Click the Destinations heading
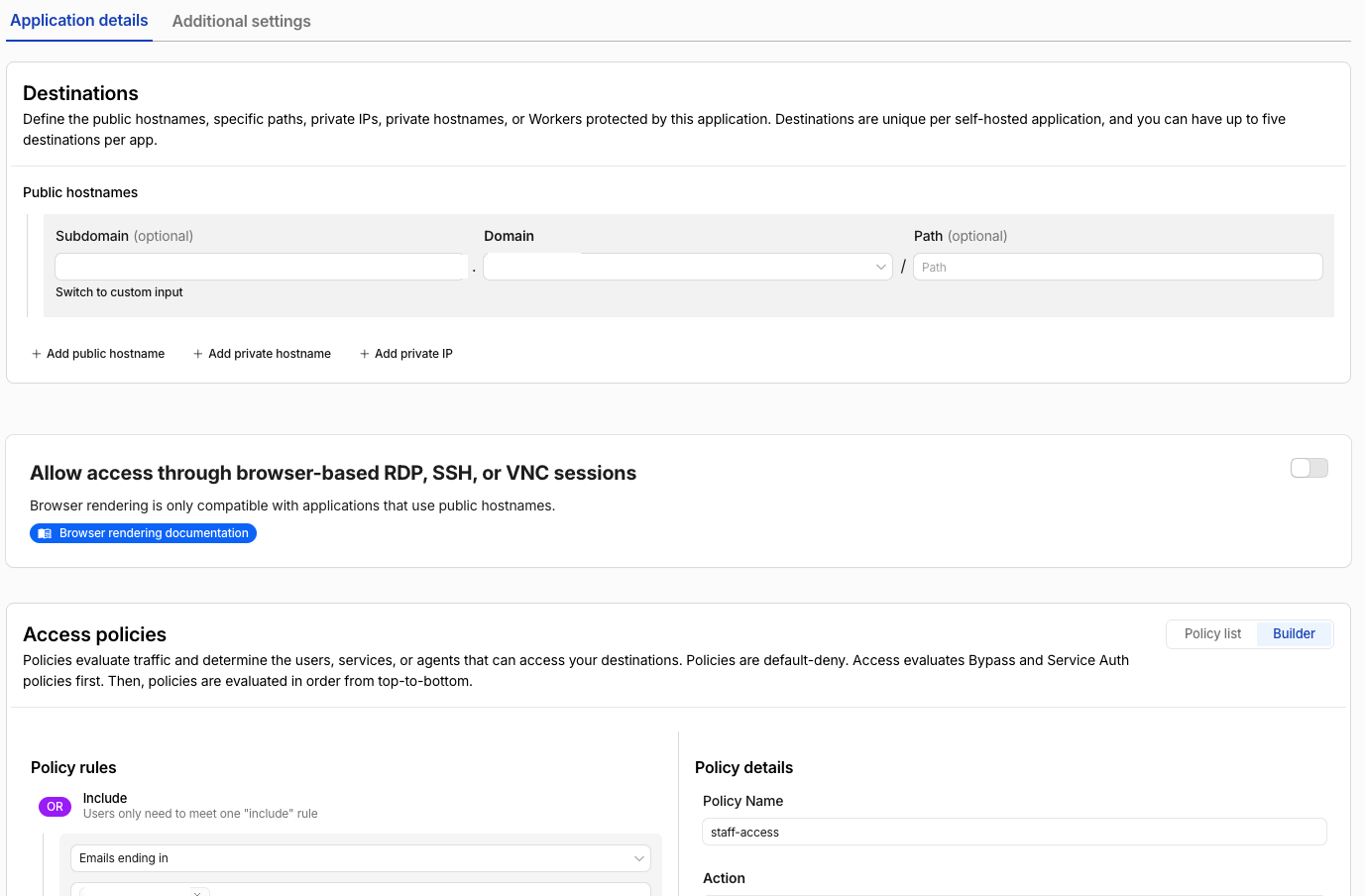 (x=80, y=93)
